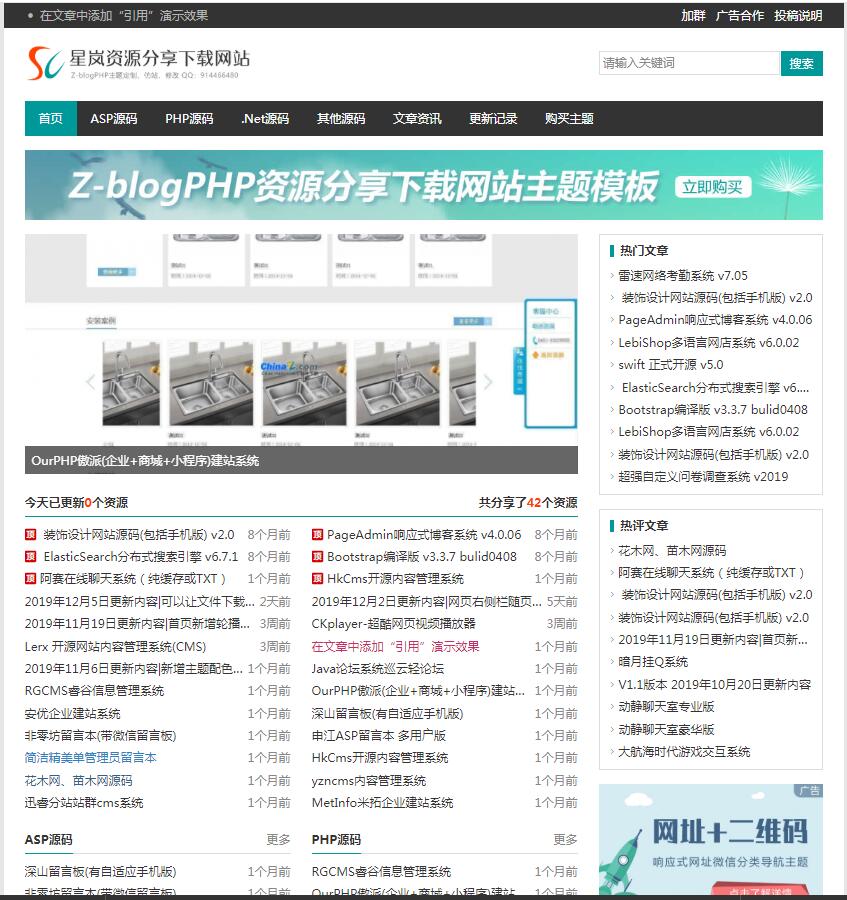This screenshot has width=847, height=900.
Task: Open MetInfo米拓企业建站系统
Action: pyautogui.click(x=382, y=802)
